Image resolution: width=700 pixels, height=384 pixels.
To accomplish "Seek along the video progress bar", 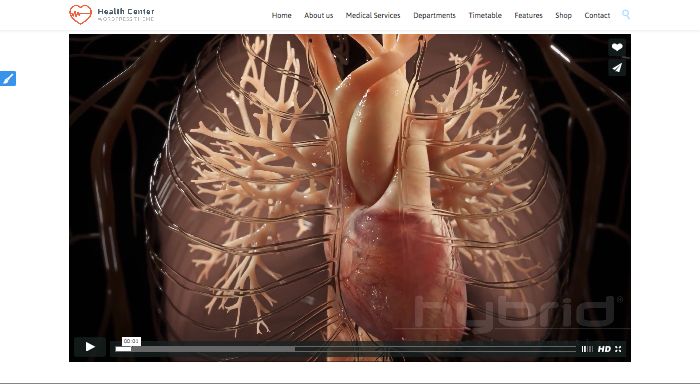I will click(346, 349).
